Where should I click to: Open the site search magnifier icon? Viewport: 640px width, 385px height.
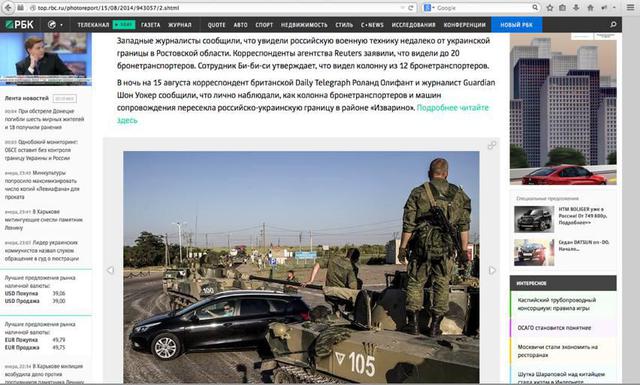pos(613,24)
